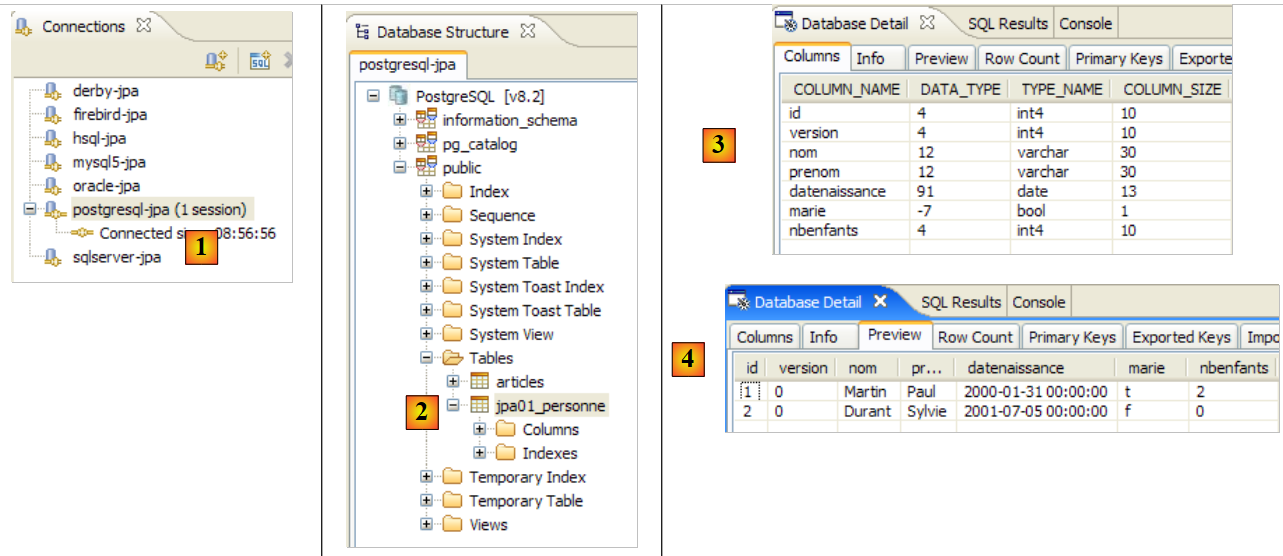The height and width of the screenshot is (556, 1283).
Task: Open the Console tab in lower panel
Action: click(1038, 302)
